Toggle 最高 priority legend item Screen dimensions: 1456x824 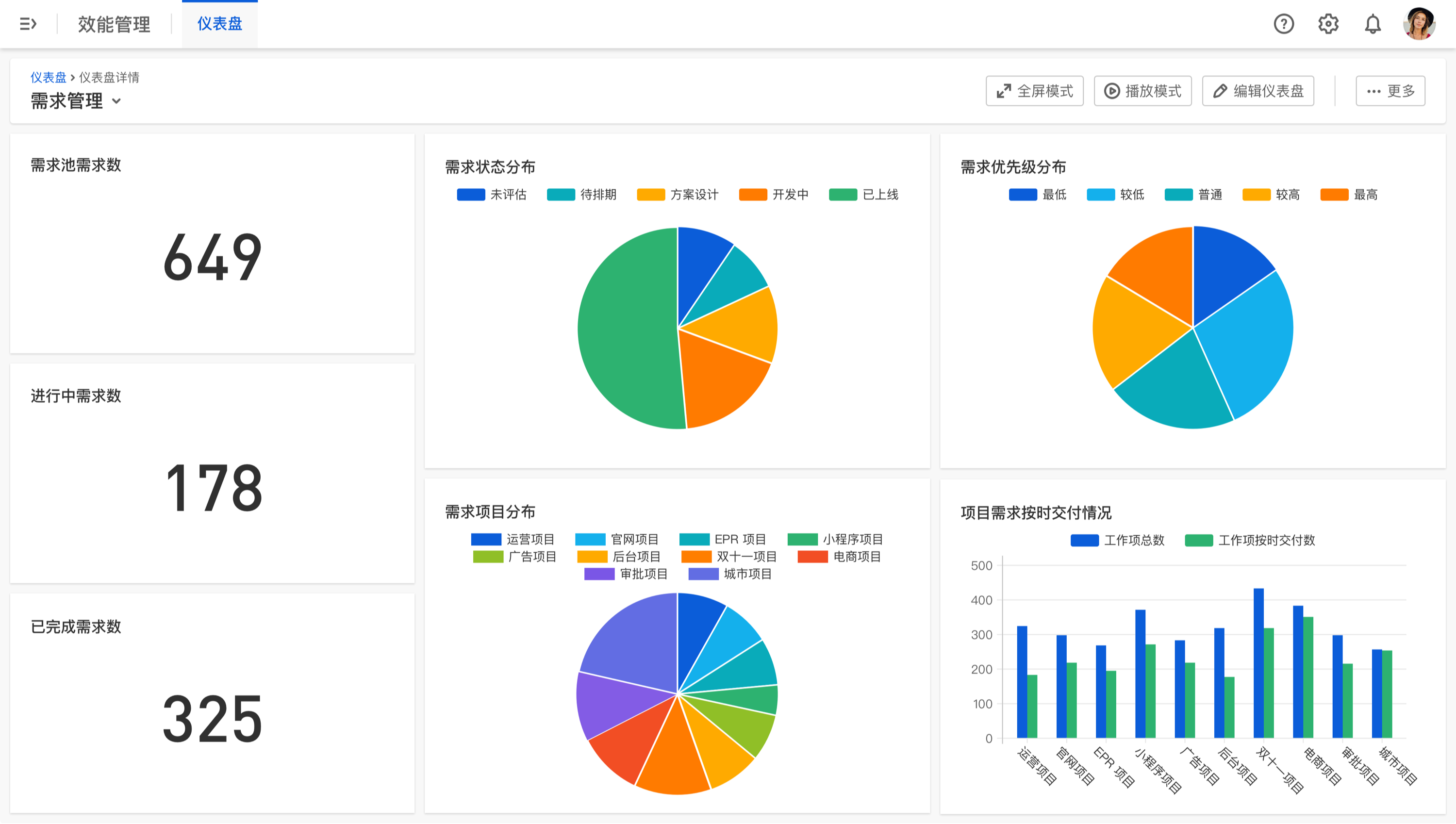(1349, 195)
